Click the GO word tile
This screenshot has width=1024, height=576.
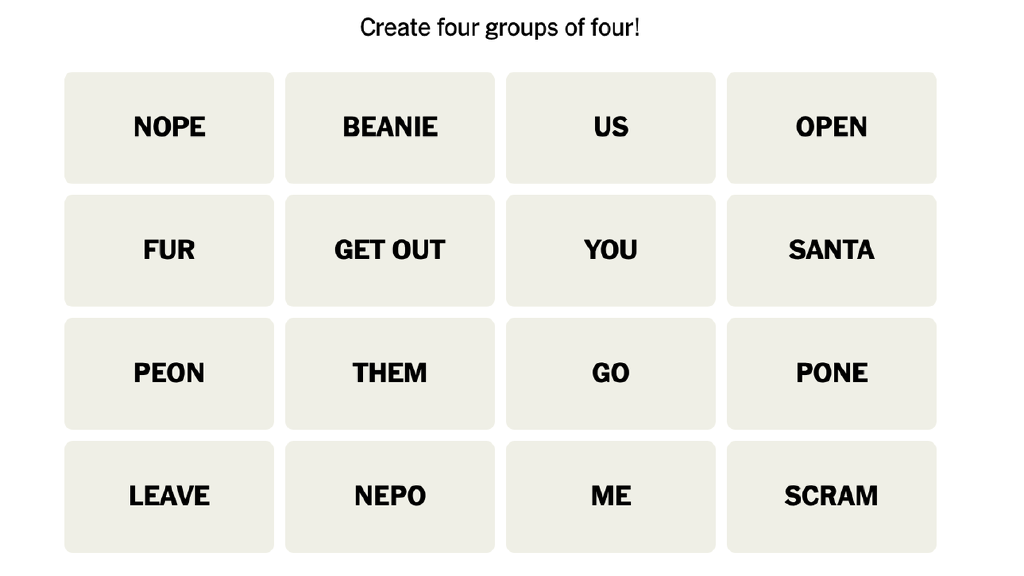pos(610,373)
